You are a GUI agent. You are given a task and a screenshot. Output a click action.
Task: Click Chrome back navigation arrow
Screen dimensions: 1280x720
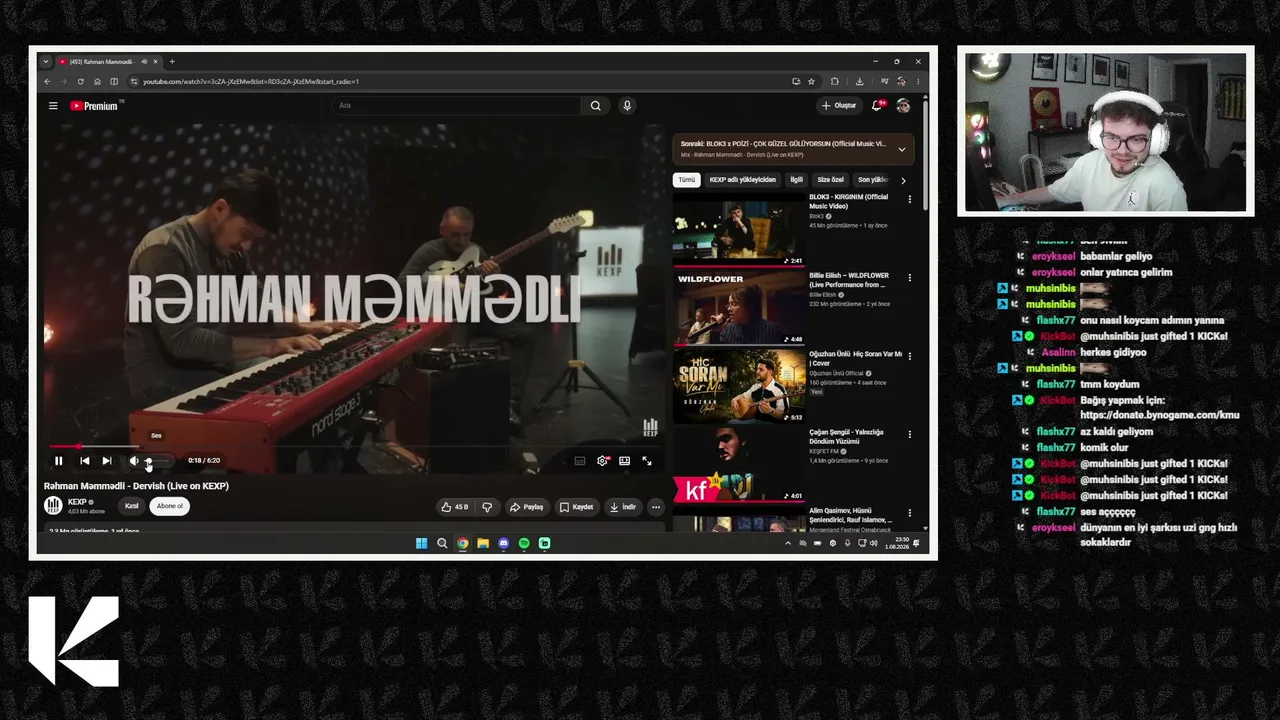[46, 81]
